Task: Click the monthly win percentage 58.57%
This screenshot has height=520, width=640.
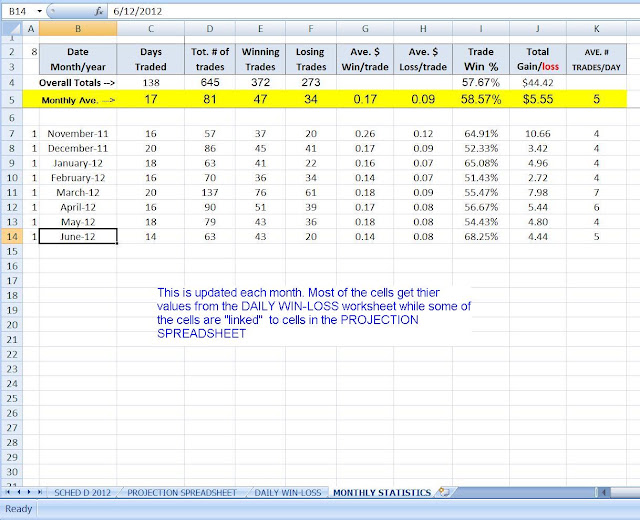Action: click(481, 99)
